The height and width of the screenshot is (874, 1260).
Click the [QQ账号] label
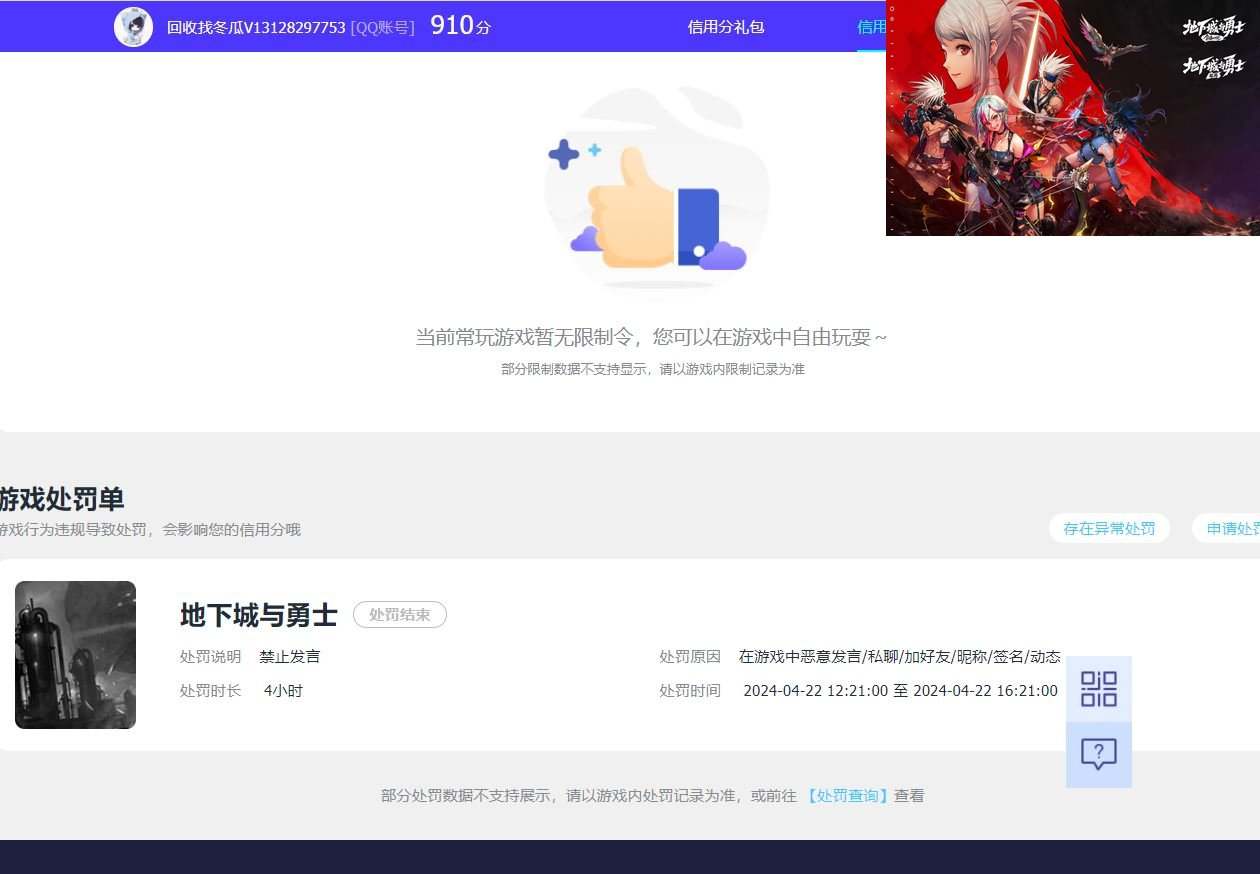coord(382,27)
